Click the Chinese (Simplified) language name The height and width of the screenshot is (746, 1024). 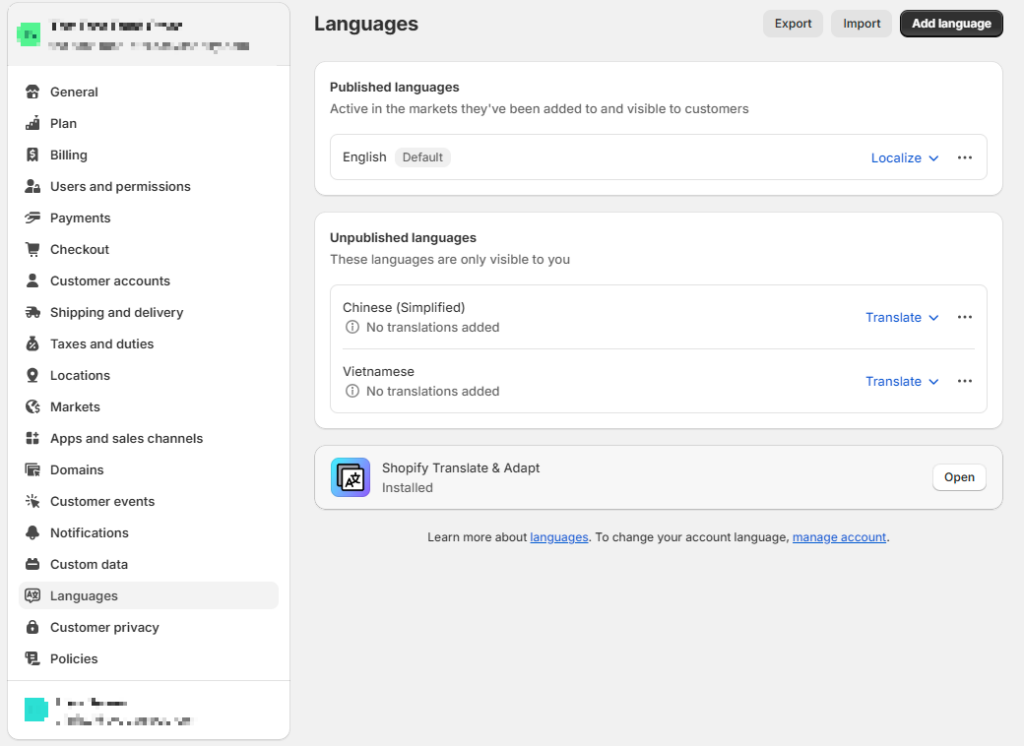pyautogui.click(x=404, y=307)
